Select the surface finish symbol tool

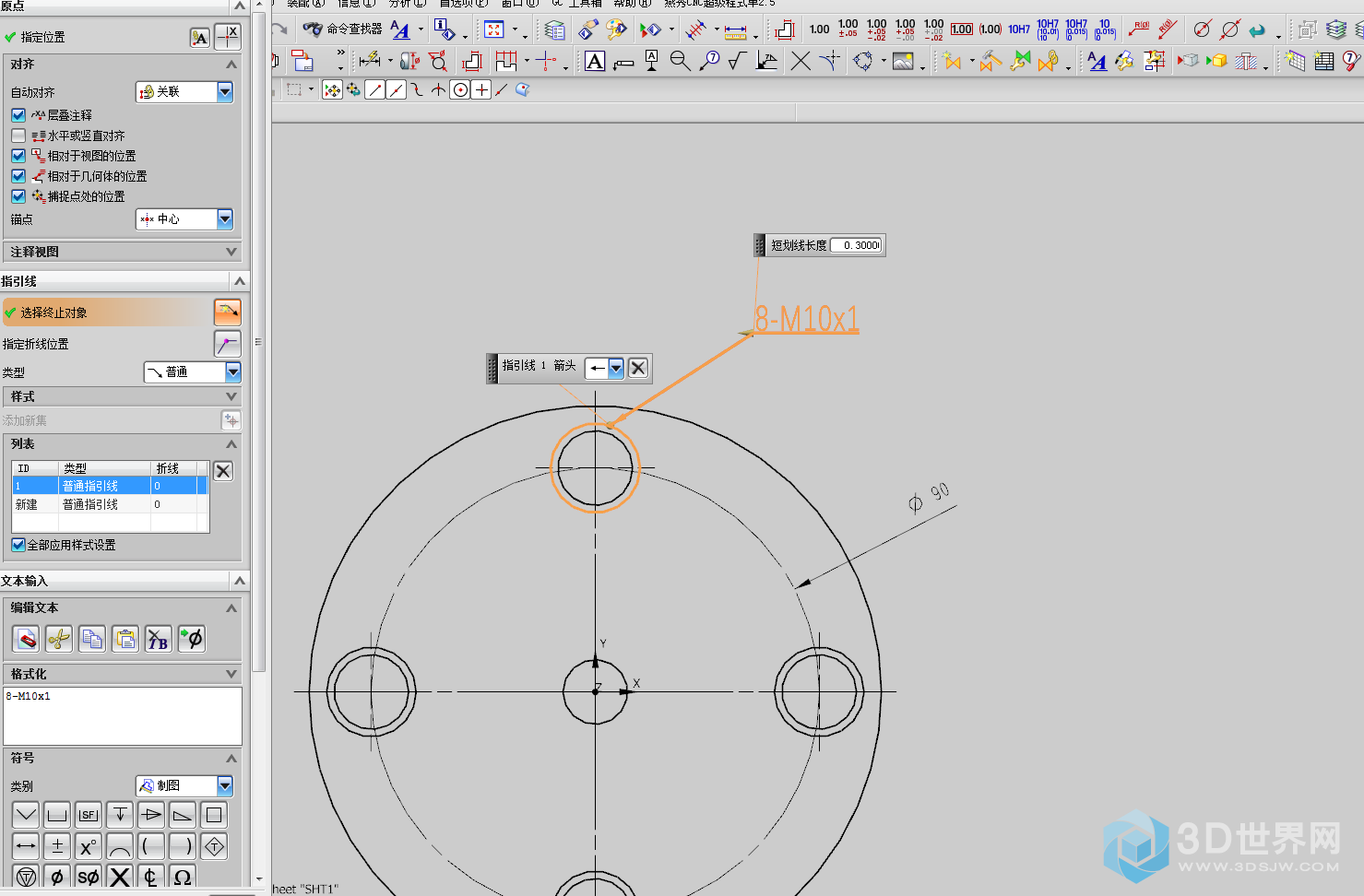(x=737, y=62)
